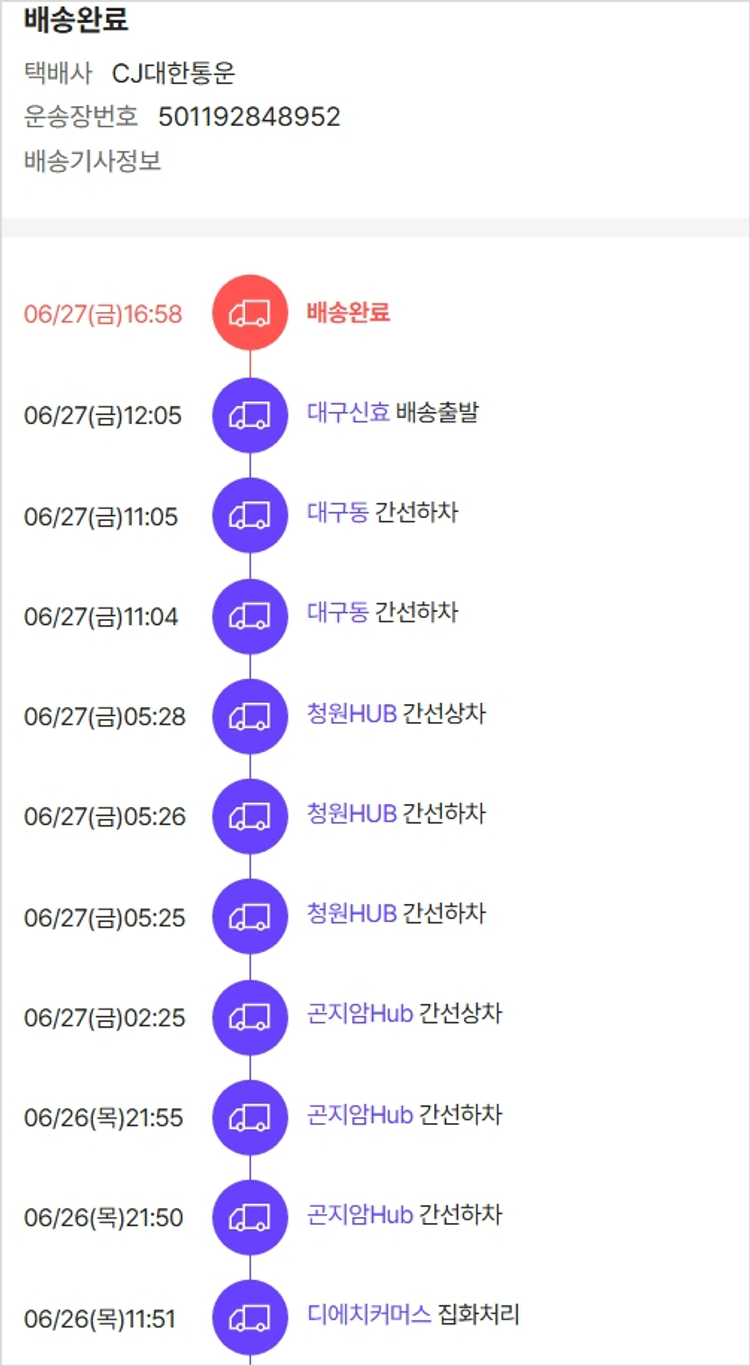Screen dimensions: 750x1366
Task: Click truck icon beside 06/27 11:05 entry
Action: [x=250, y=516]
